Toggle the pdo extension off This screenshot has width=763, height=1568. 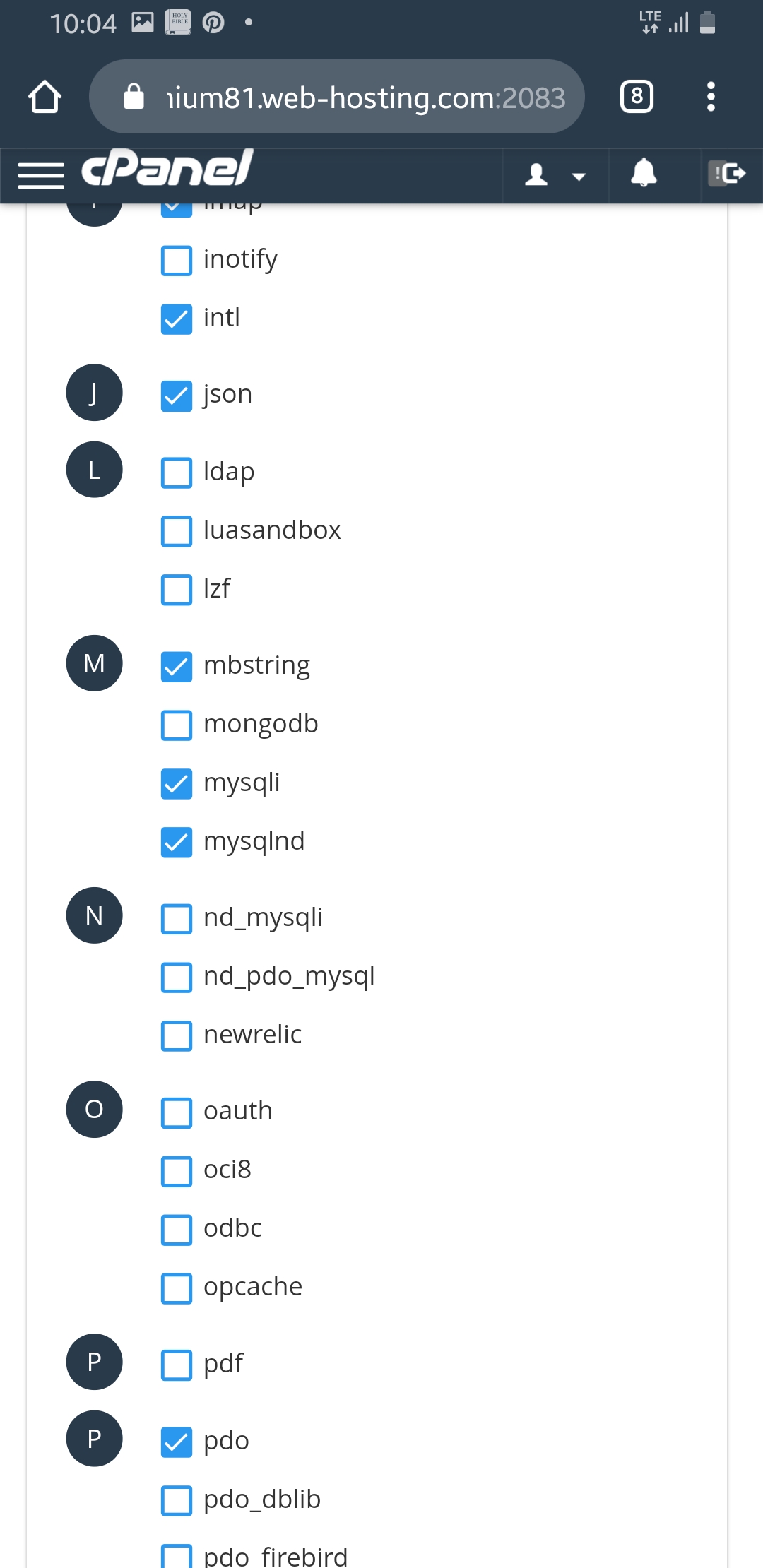click(x=177, y=1442)
